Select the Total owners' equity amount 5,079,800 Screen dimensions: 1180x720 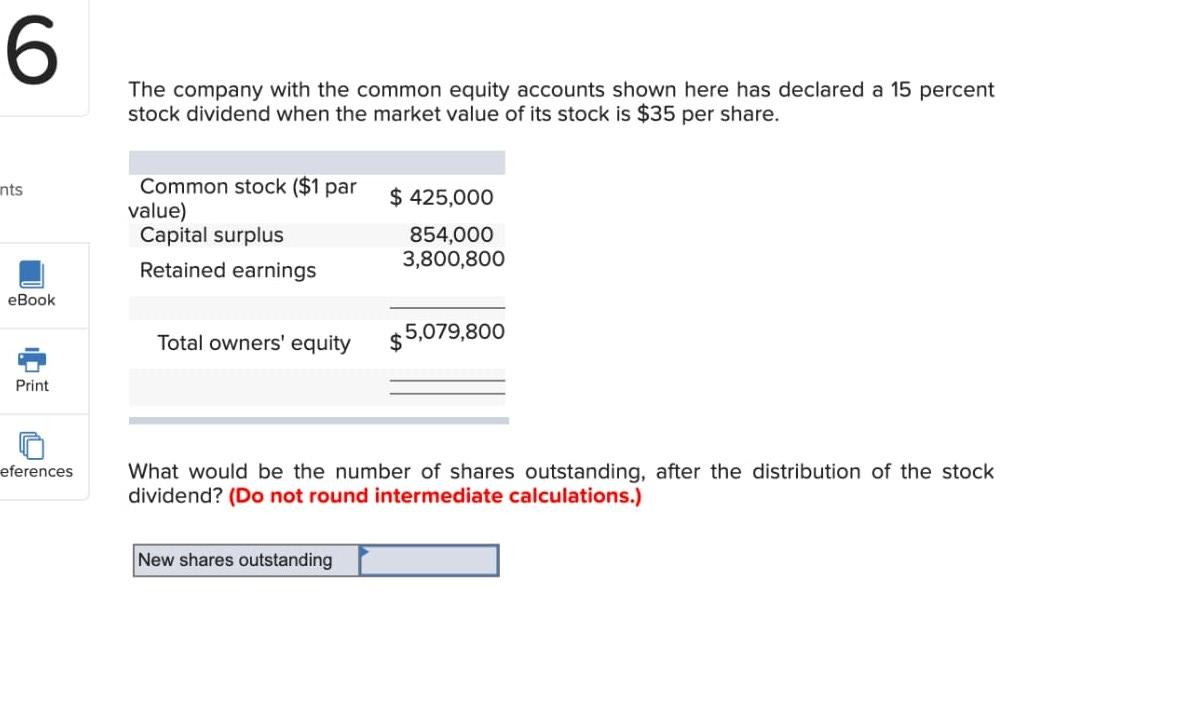coord(450,331)
